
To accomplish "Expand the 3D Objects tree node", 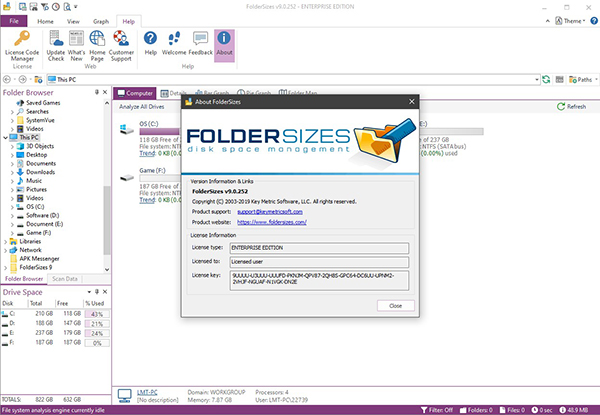I will pos(12,146).
